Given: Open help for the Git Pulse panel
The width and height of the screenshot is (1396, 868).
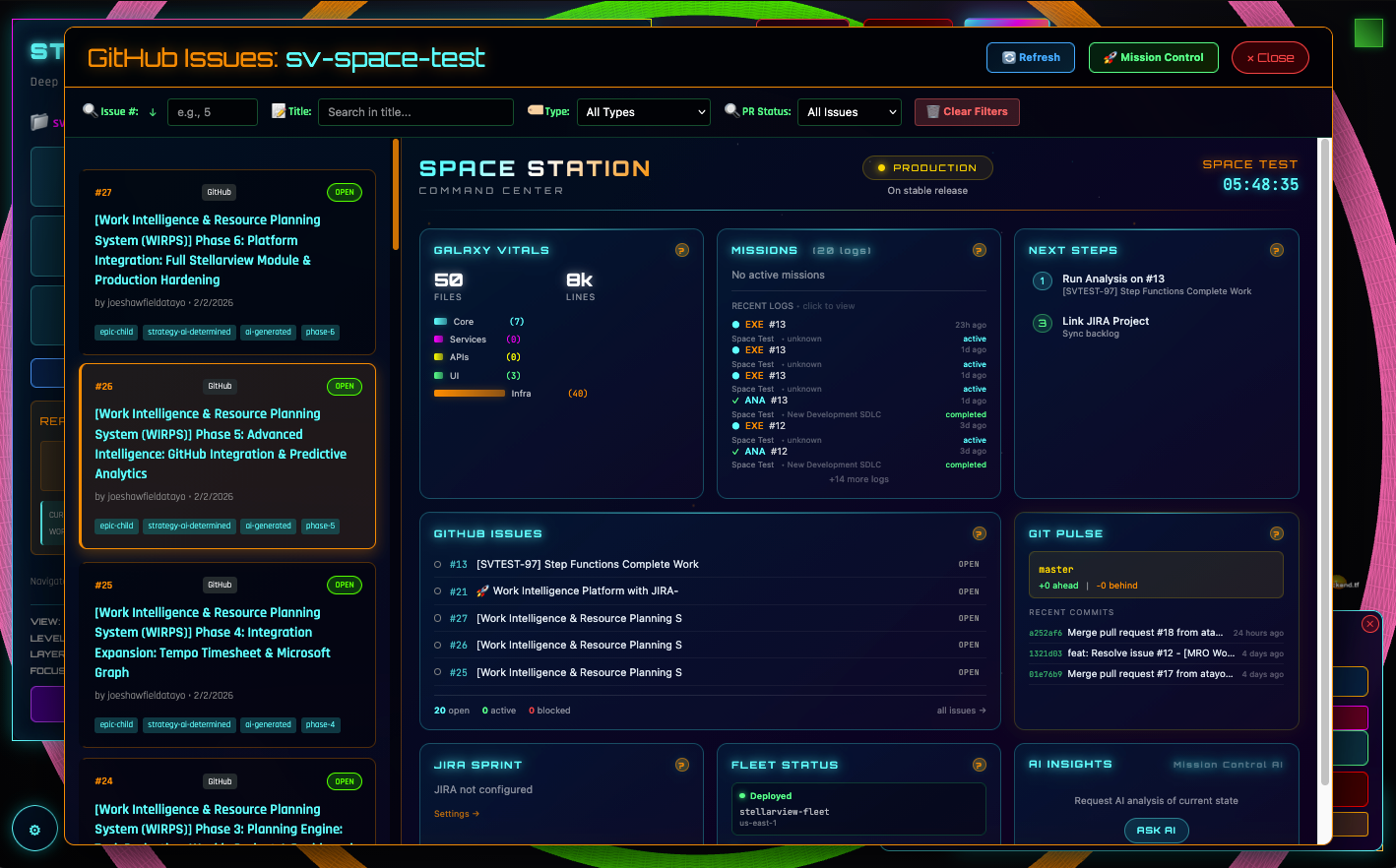Looking at the screenshot, I should [x=1277, y=532].
